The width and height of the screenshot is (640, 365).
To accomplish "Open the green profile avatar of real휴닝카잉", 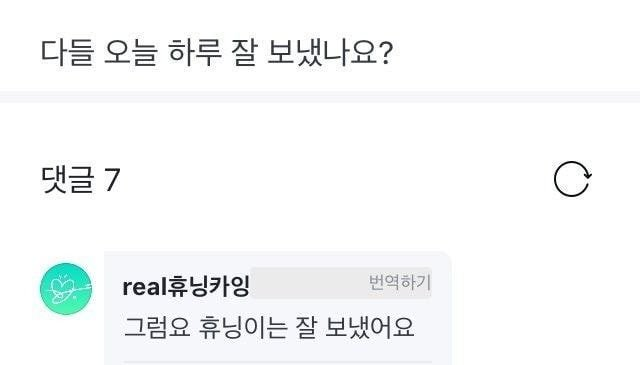I will 66,289.
